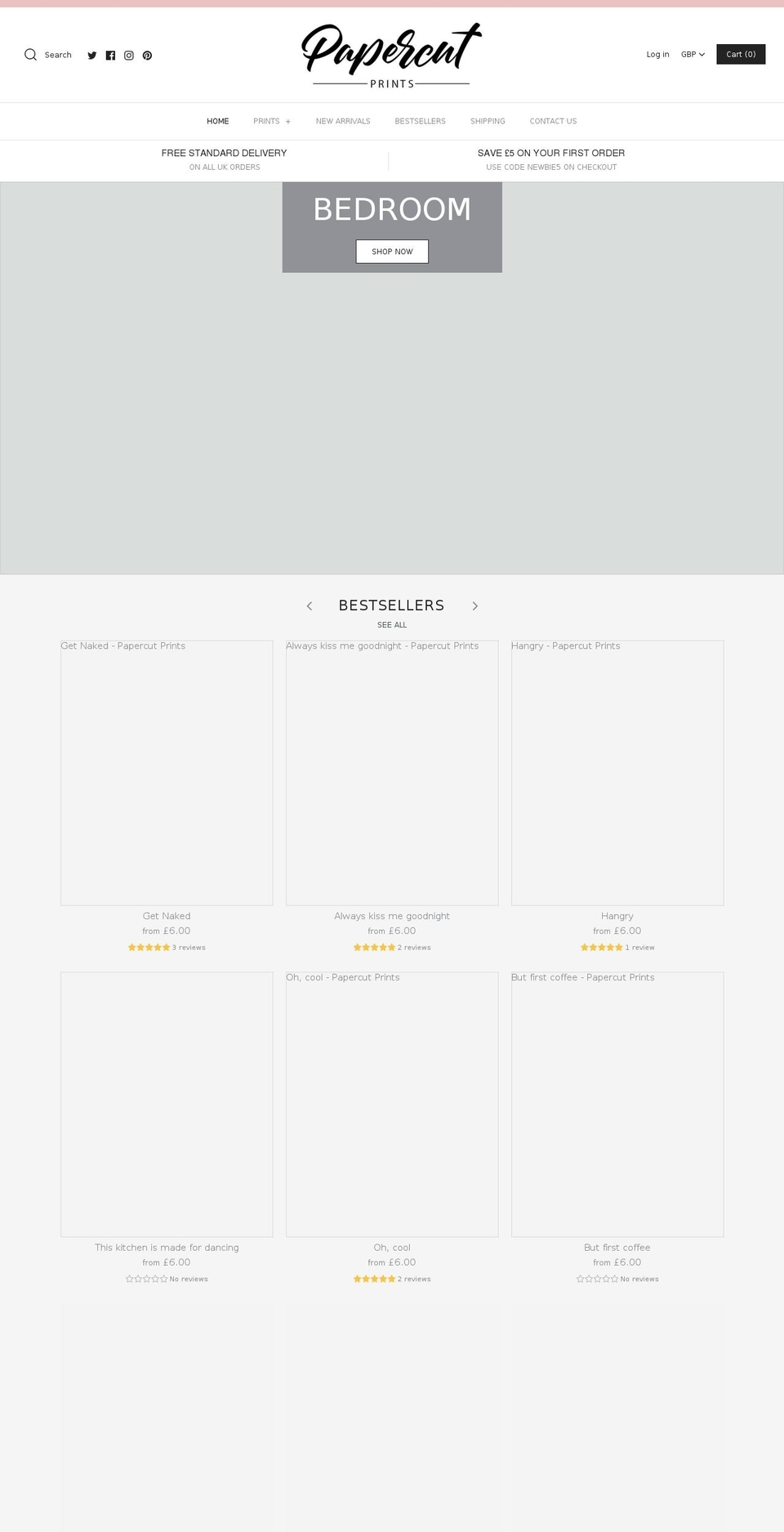Open This kitchen is made for dancing image
Viewport: 784px width, 1532px height.
pos(167,1104)
